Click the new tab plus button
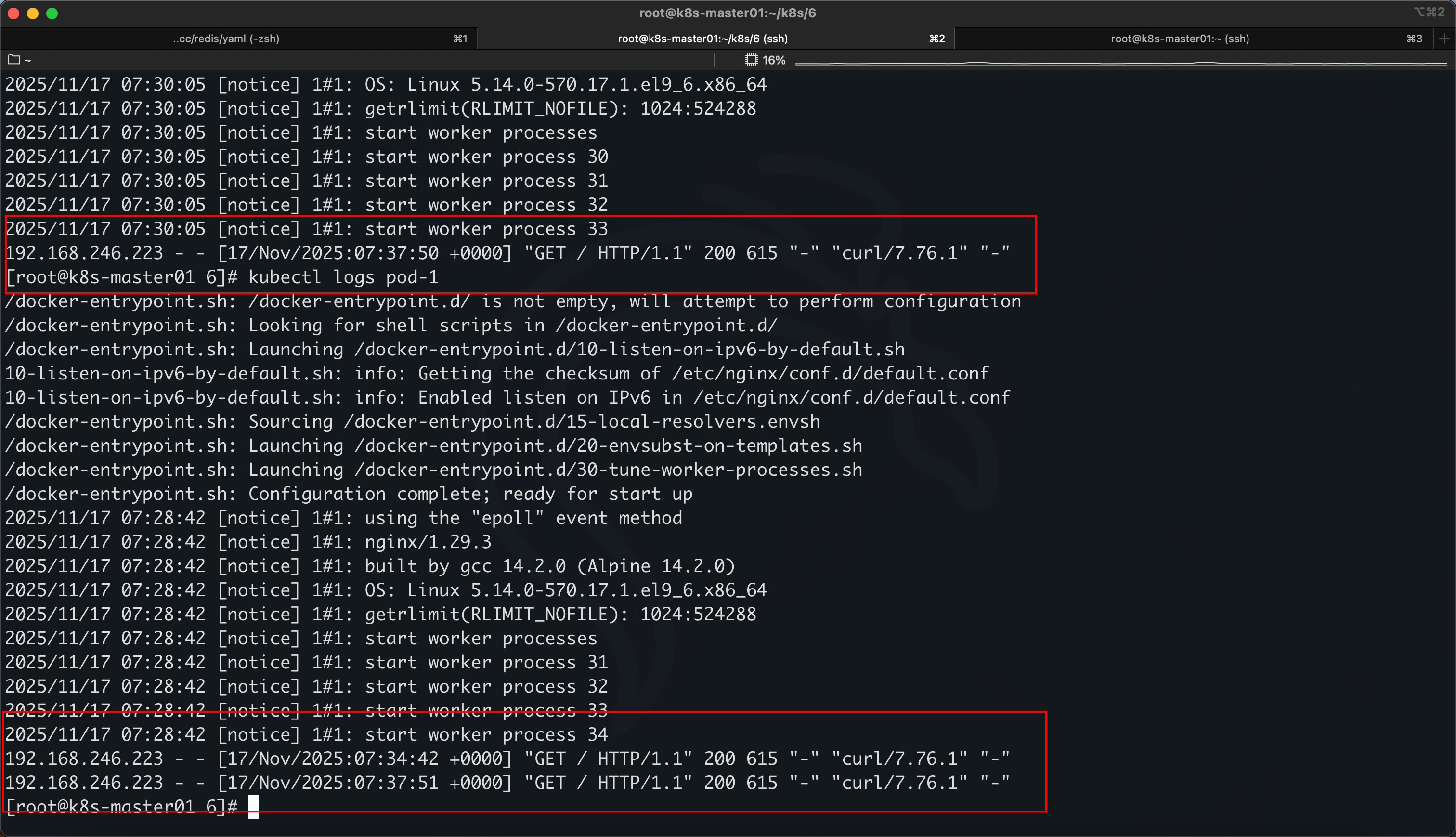This screenshot has width=1456, height=837. click(1443, 39)
